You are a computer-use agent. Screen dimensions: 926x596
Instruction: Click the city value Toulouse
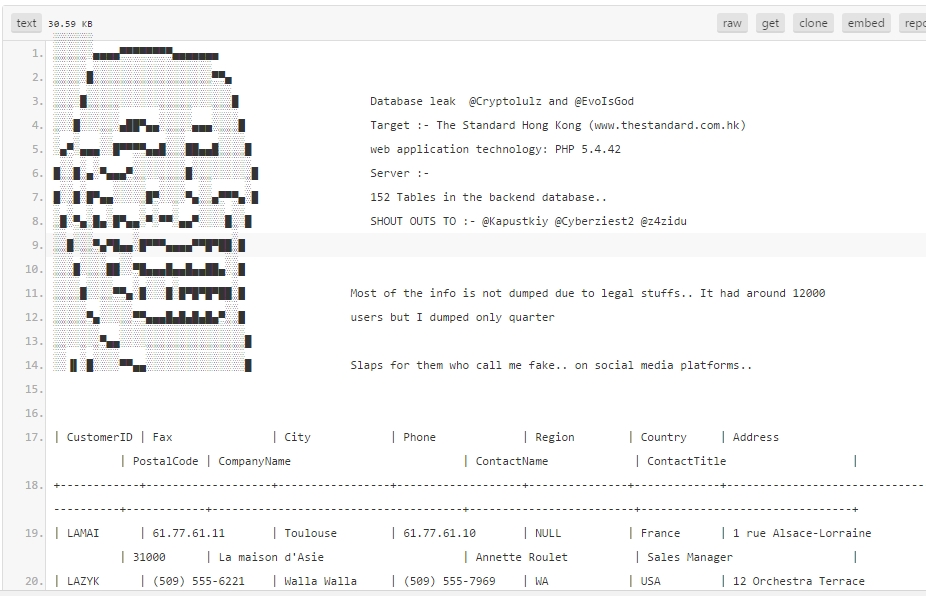[310, 533]
